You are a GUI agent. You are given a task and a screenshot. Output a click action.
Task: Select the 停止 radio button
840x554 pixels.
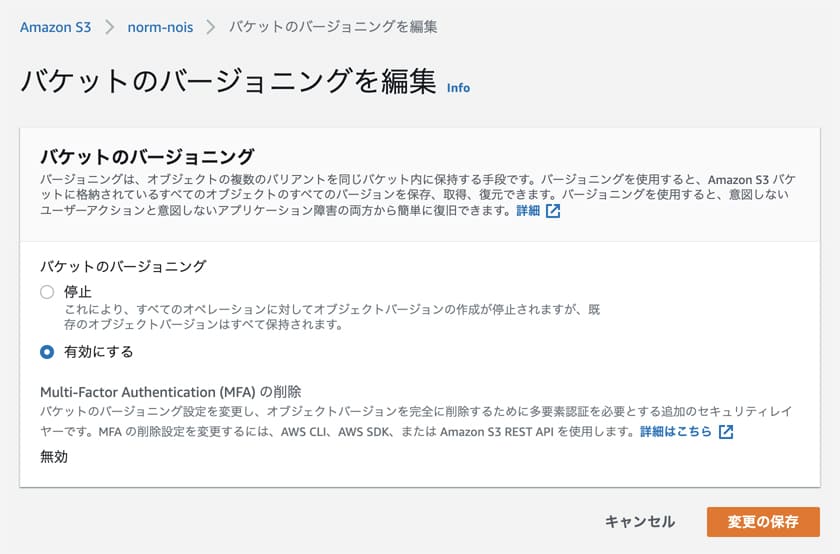46,292
